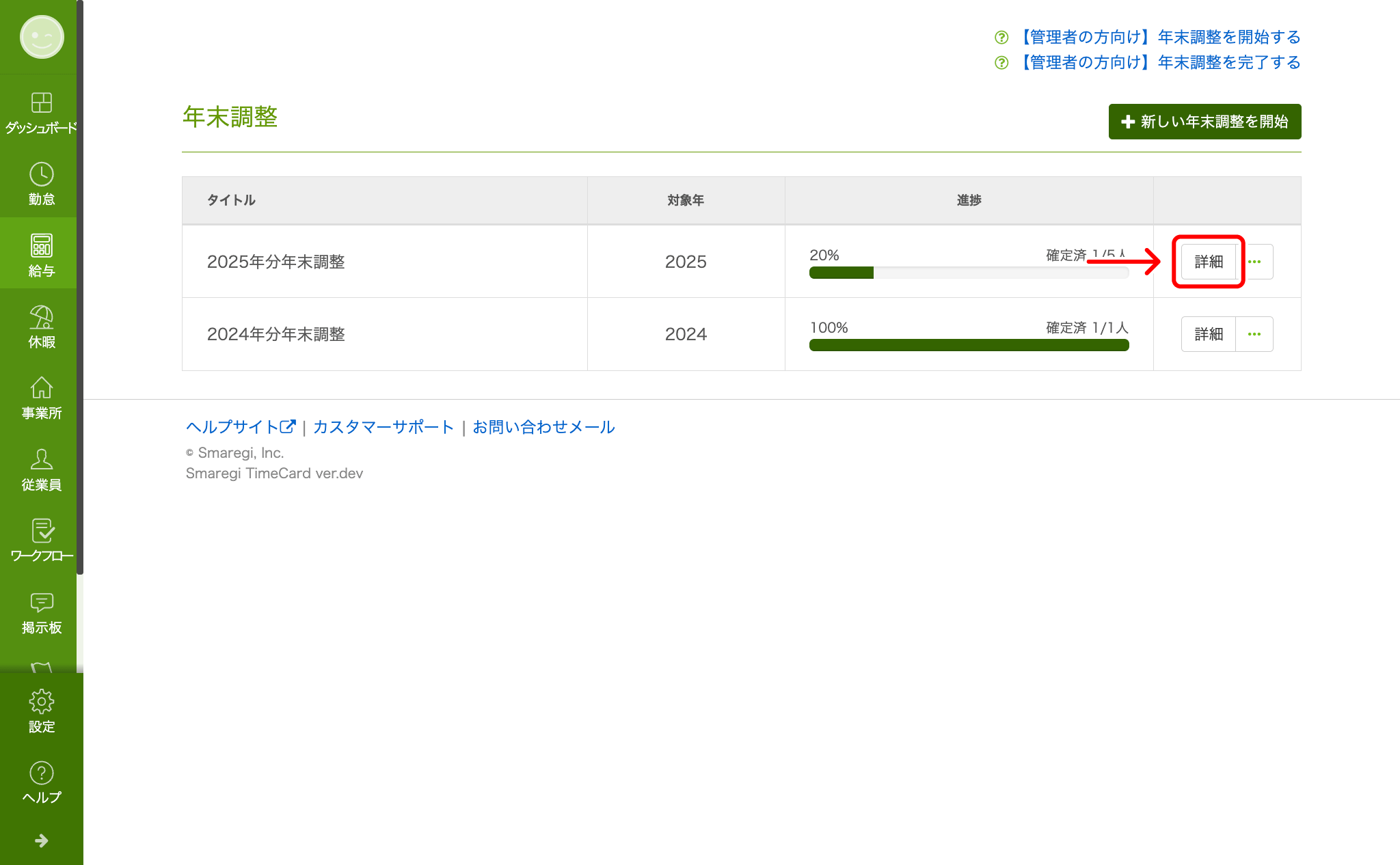
Task: Click 詳細 button for 2024年分年末調整
Action: [x=1208, y=334]
